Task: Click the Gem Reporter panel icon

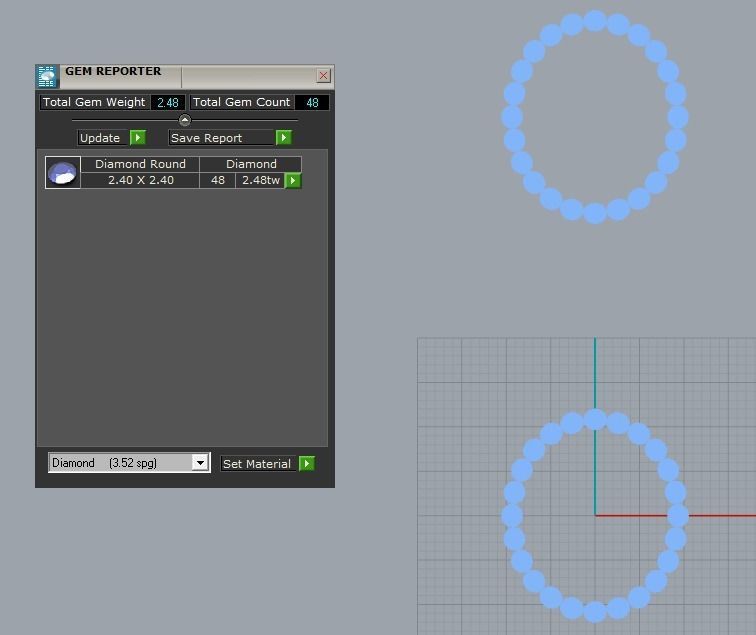Action: 47,77
